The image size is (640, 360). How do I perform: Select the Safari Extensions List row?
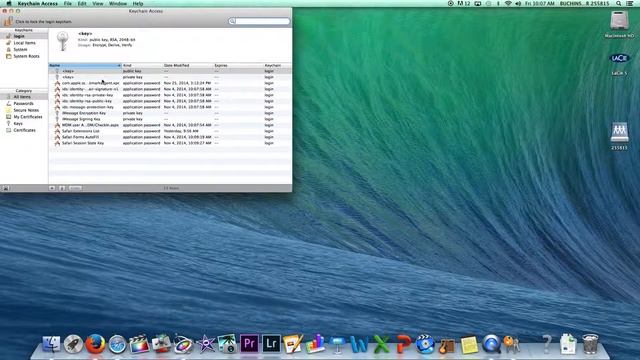click(170, 131)
